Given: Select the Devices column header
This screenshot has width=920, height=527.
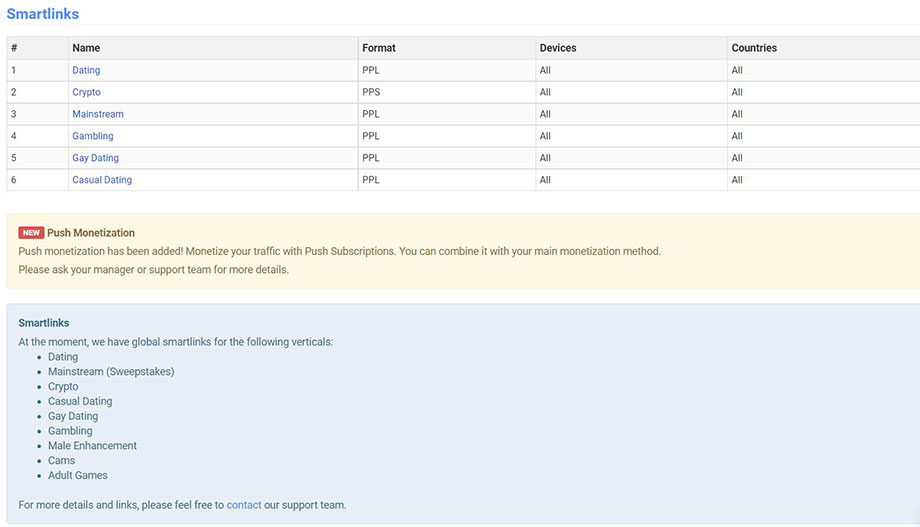Looking at the screenshot, I should (558, 48).
